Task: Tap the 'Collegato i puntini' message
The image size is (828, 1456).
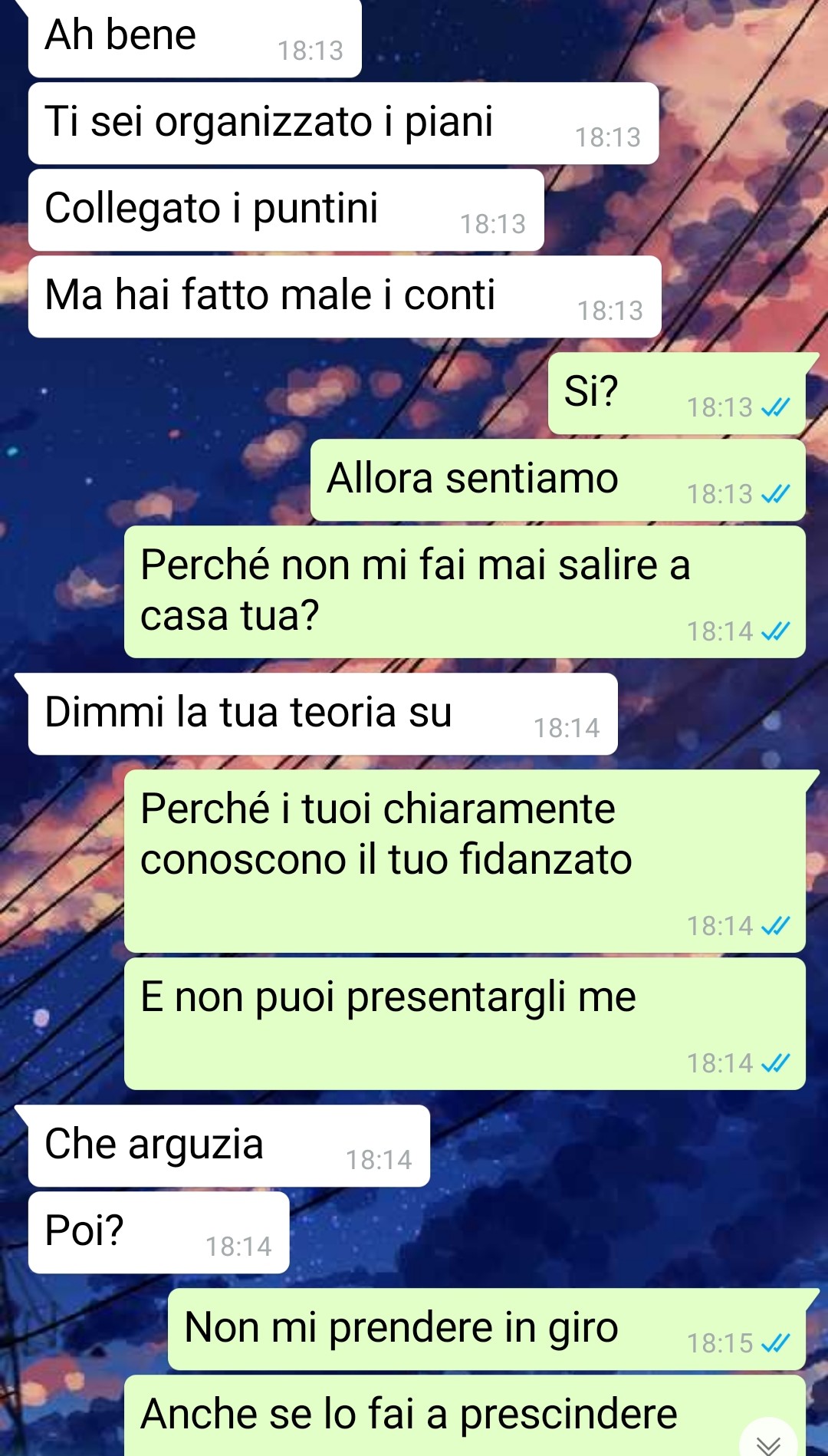Action: coord(286,210)
